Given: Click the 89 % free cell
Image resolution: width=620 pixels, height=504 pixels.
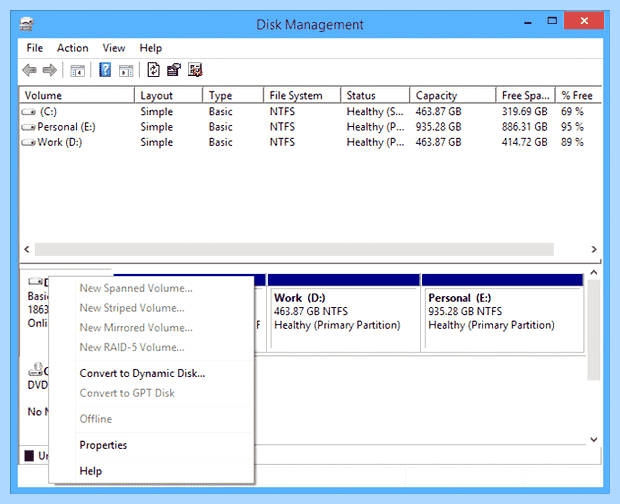Looking at the screenshot, I should (x=572, y=142).
